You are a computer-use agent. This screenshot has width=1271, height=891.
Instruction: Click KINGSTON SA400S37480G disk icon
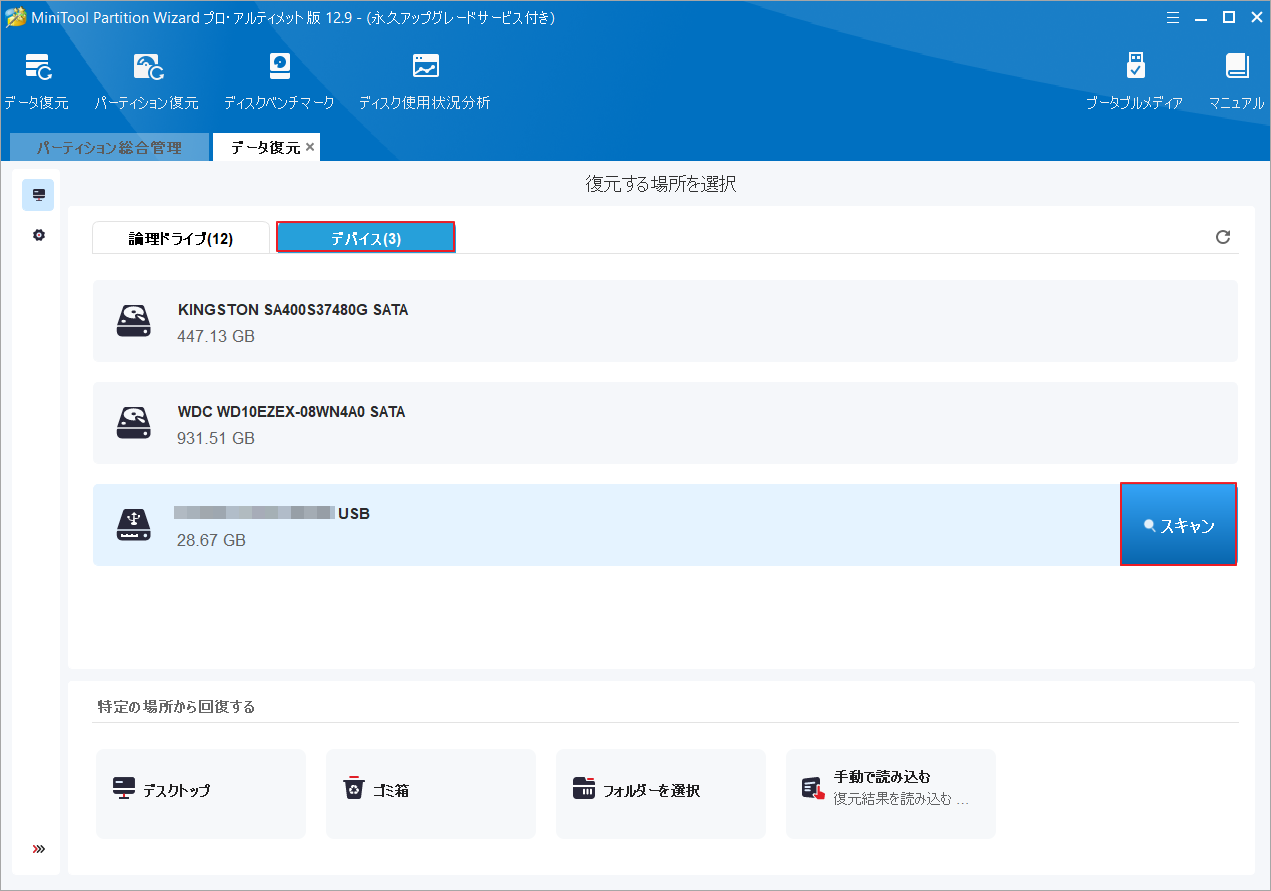[x=133, y=320]
